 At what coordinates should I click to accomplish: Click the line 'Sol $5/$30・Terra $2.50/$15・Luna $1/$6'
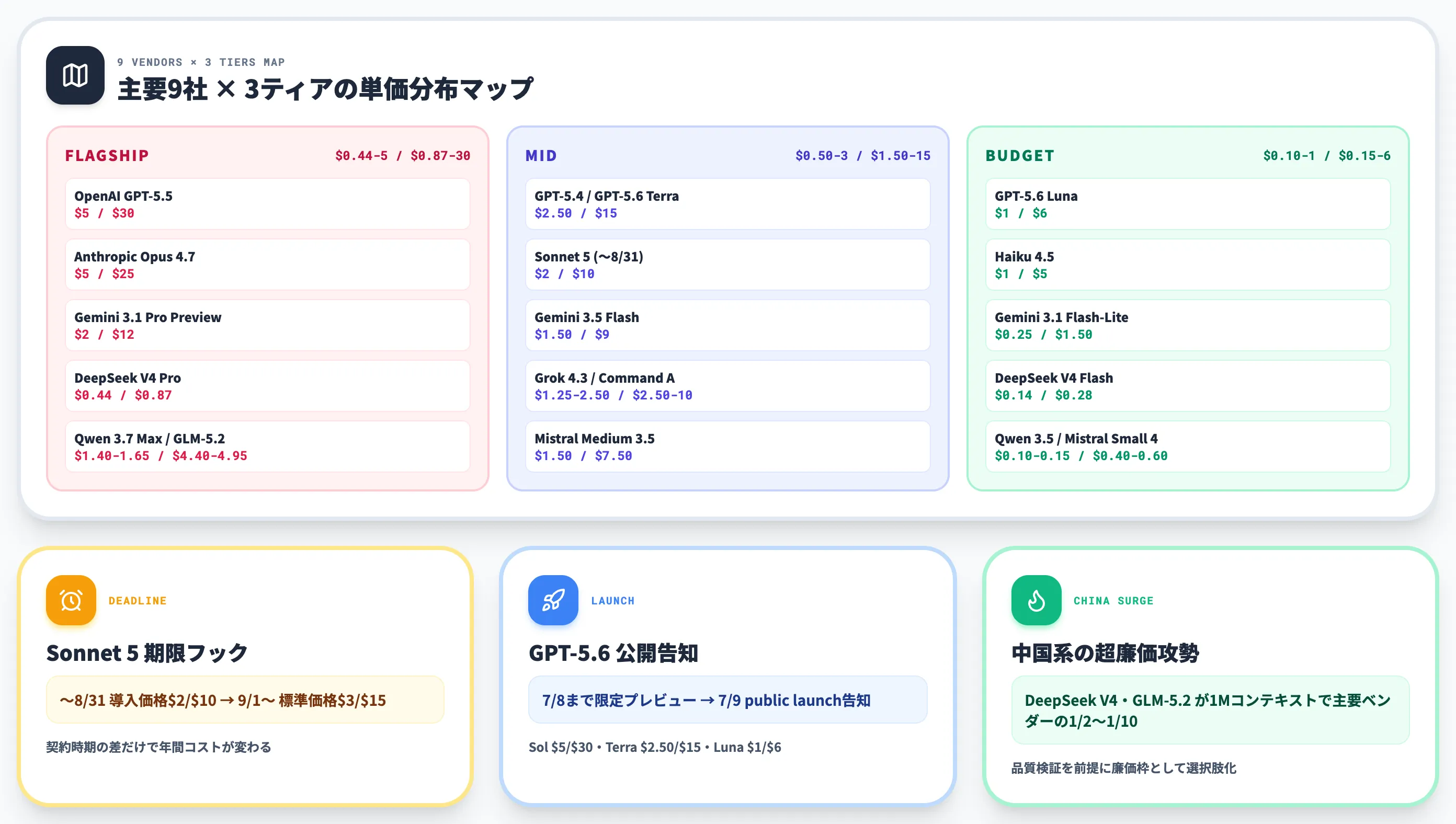[x=655, y=747]
